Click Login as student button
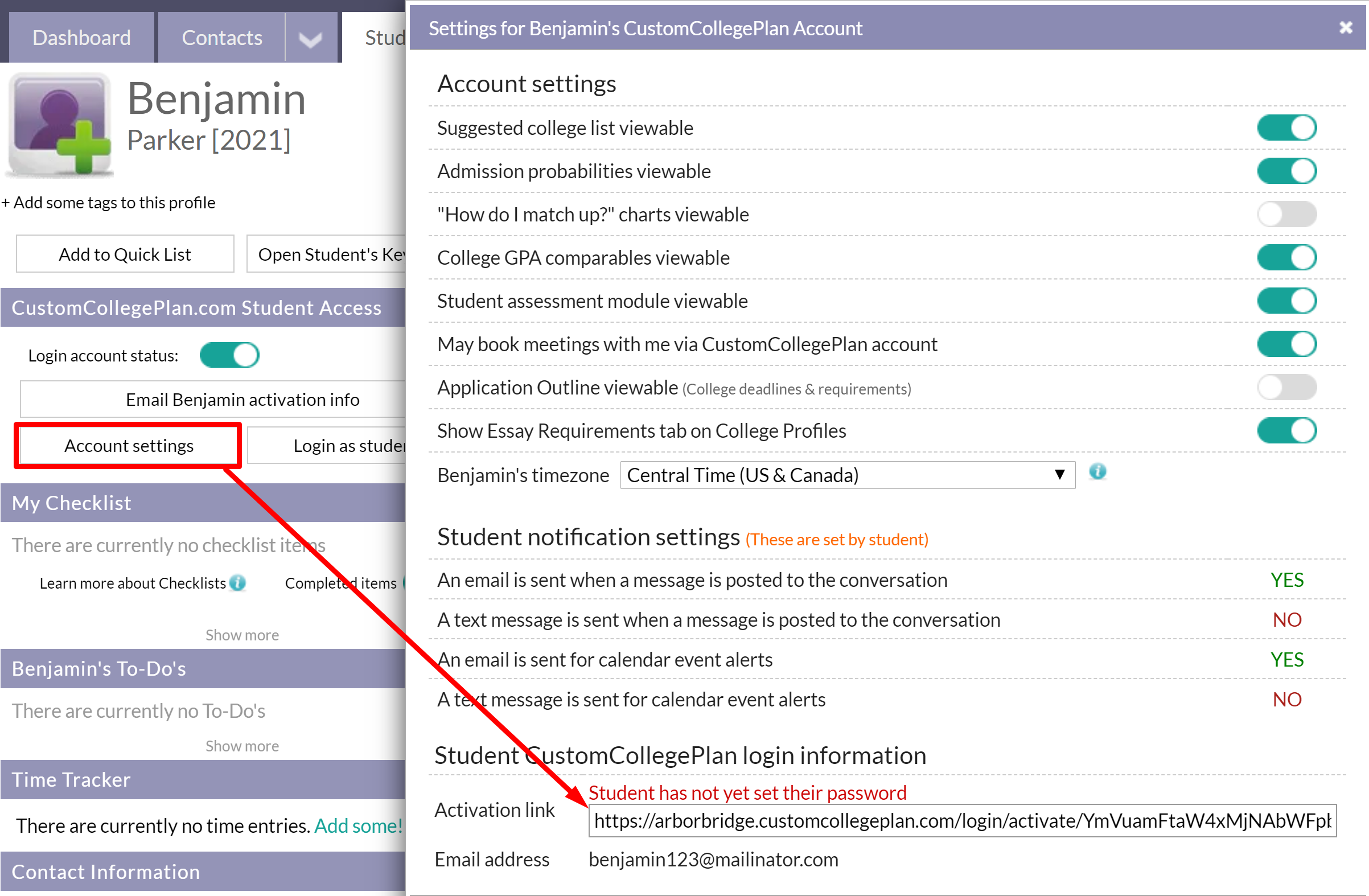Viewport: 1369px width, 896px height. (x=327, y=446)
